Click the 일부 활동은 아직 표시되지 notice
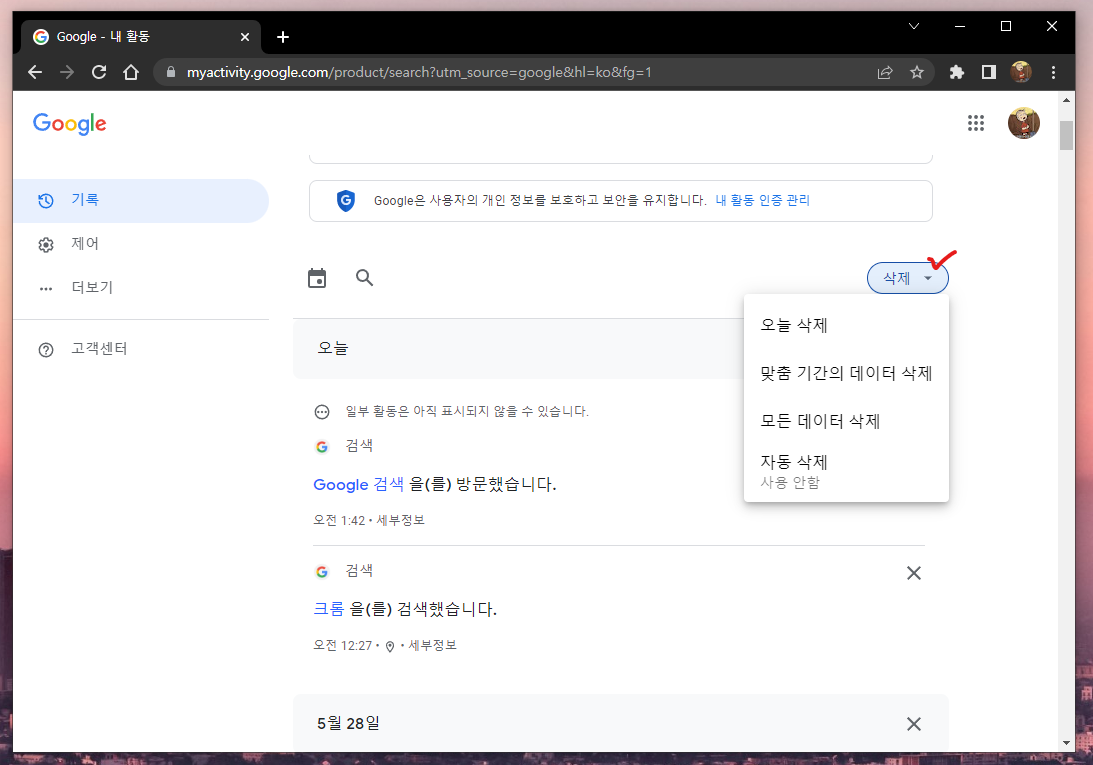This screenshot has height=765, width=1093. pos(467,411)
